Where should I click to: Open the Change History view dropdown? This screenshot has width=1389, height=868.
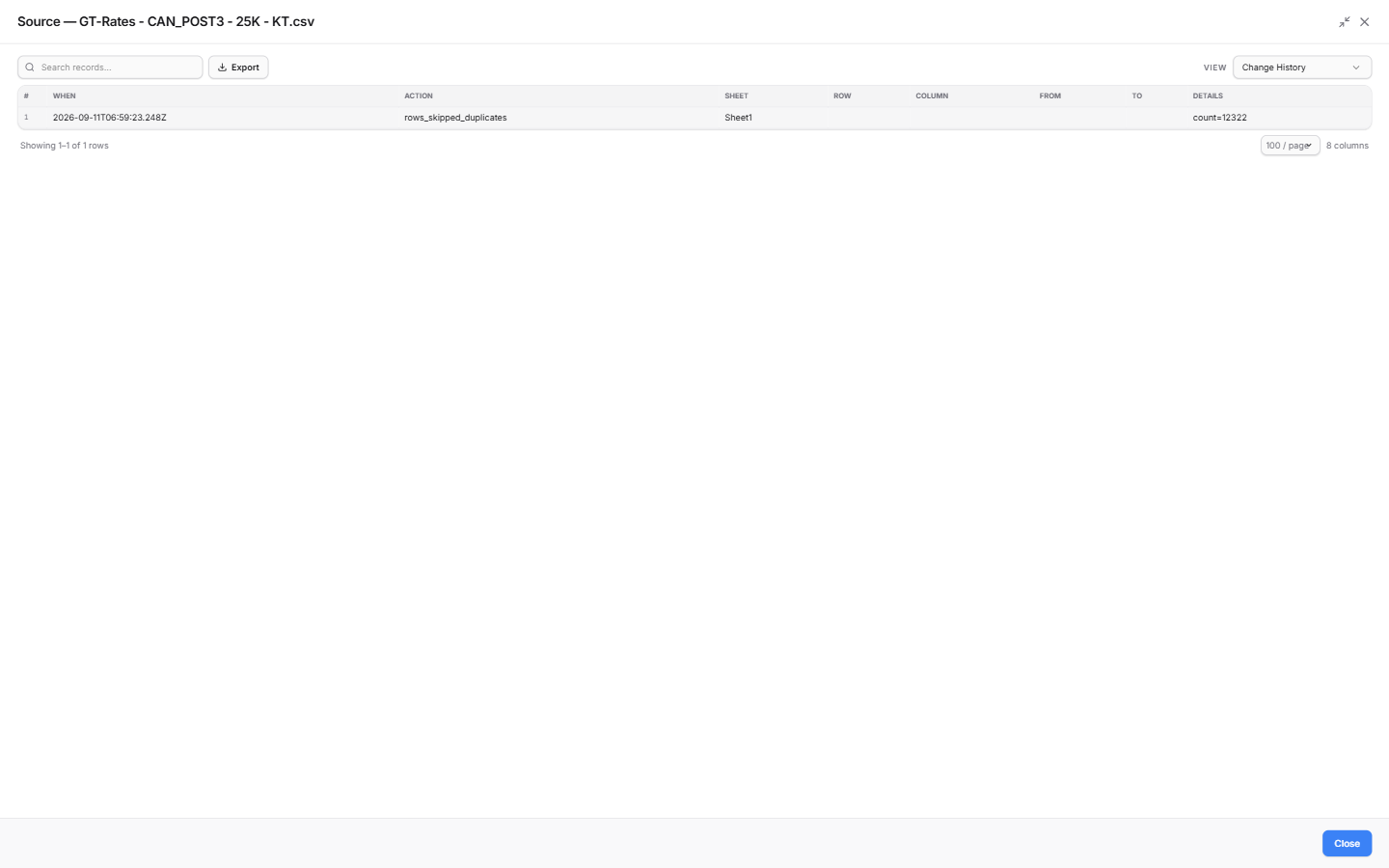tap(1302, 68)
